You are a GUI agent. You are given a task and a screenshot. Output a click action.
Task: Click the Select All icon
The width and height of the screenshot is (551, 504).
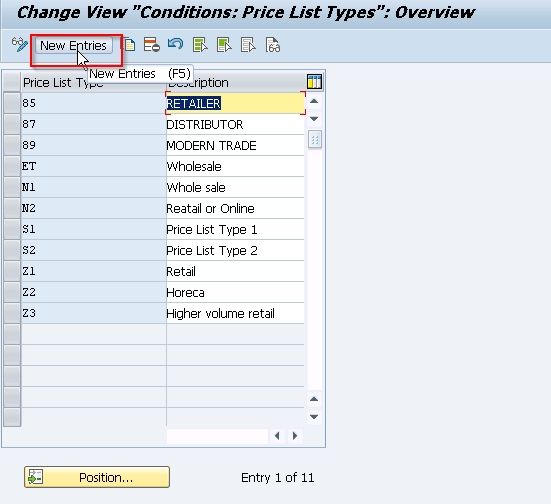(200, 45)
